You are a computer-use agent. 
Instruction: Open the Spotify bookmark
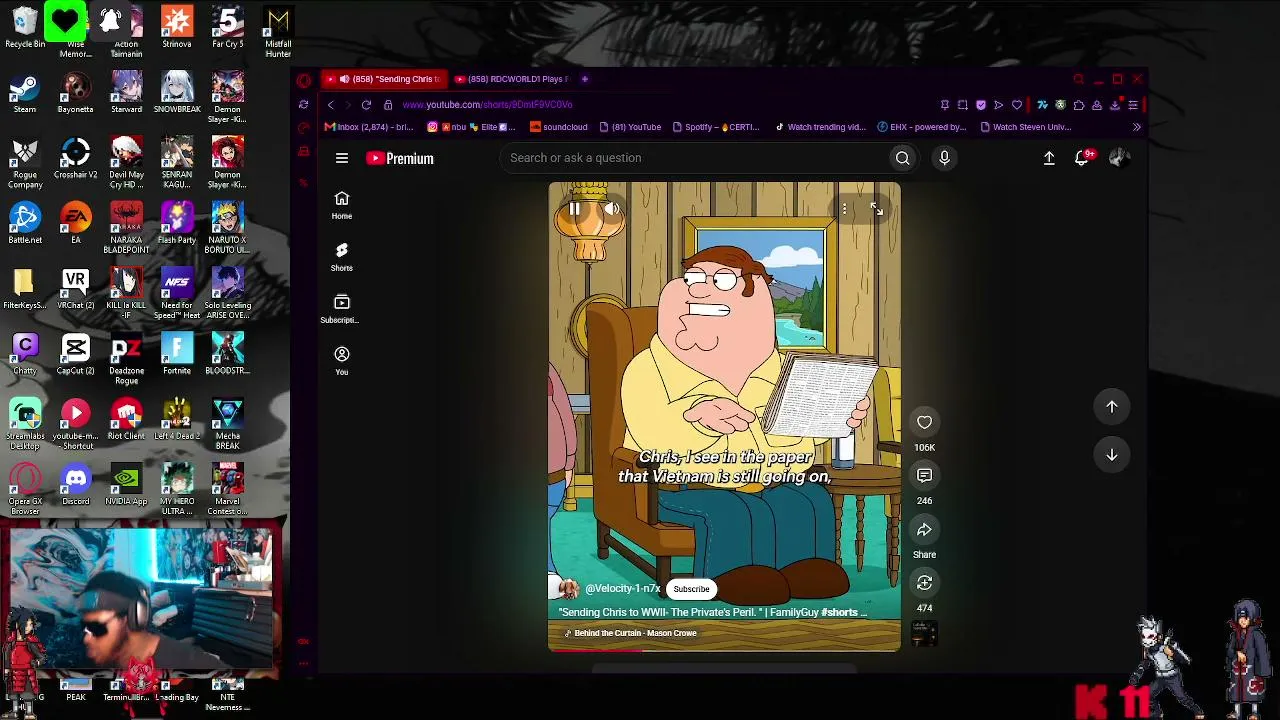(716, 127)
